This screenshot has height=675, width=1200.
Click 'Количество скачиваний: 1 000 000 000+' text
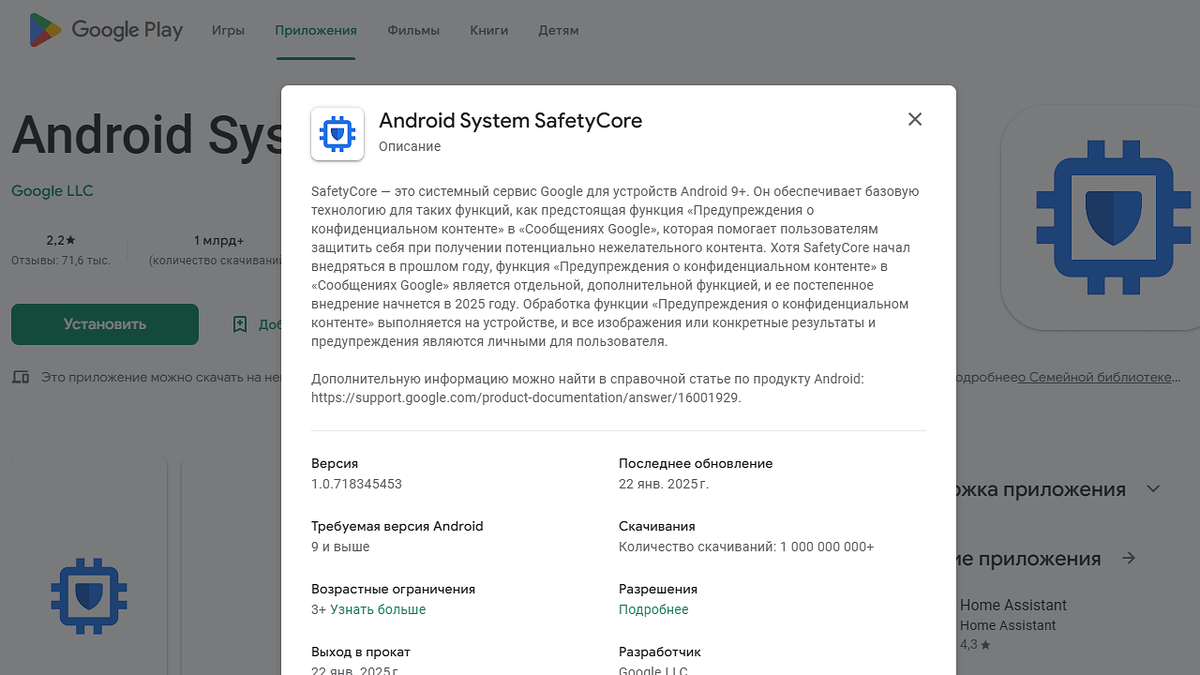tap(746, 547)
